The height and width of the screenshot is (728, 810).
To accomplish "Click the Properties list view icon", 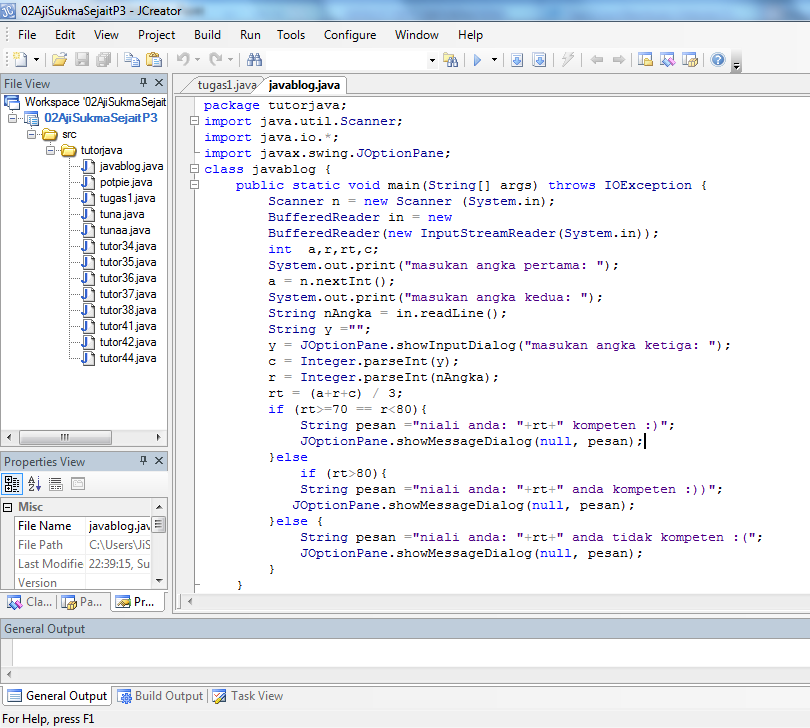I will [56, 484].
